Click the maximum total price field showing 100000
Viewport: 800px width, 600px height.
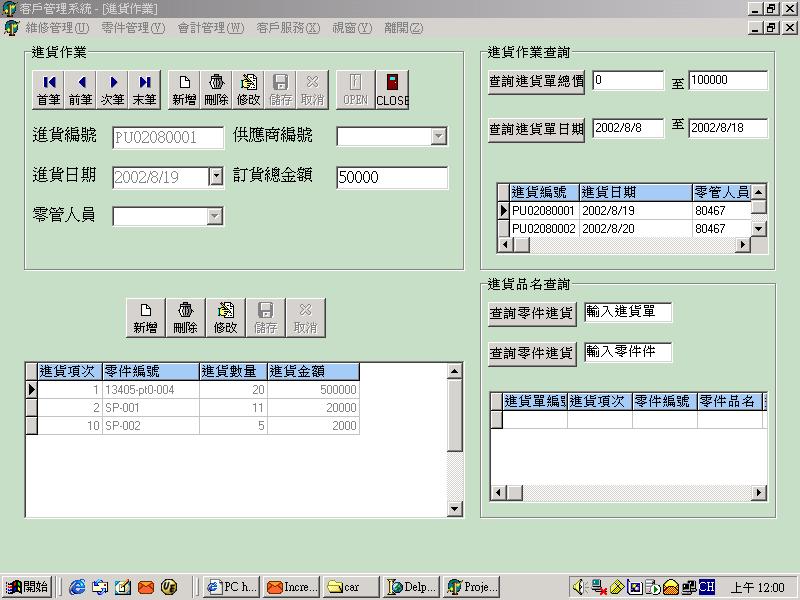click(728, 80)
